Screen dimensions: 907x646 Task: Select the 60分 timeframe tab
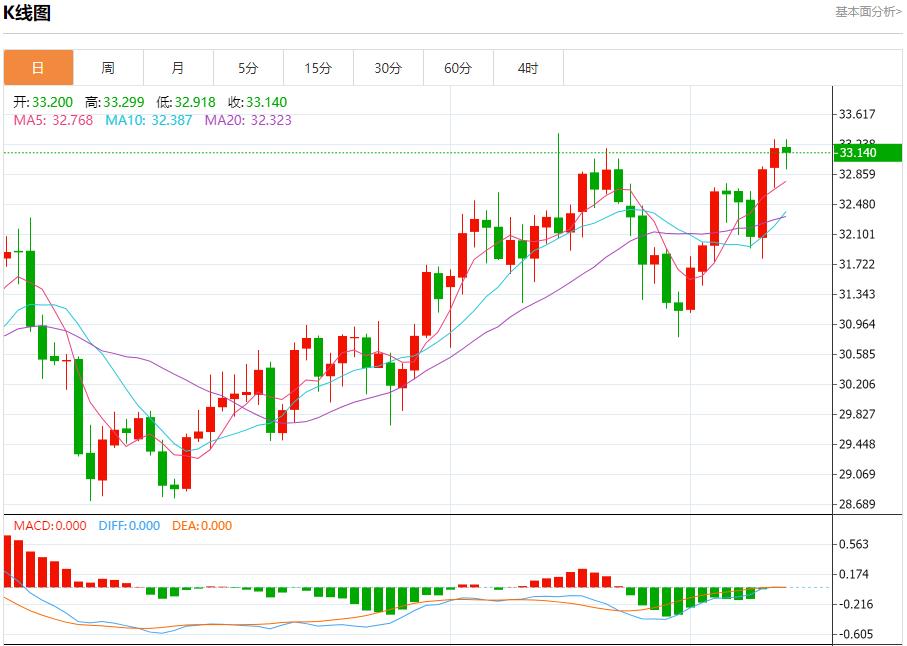[458, 68]
